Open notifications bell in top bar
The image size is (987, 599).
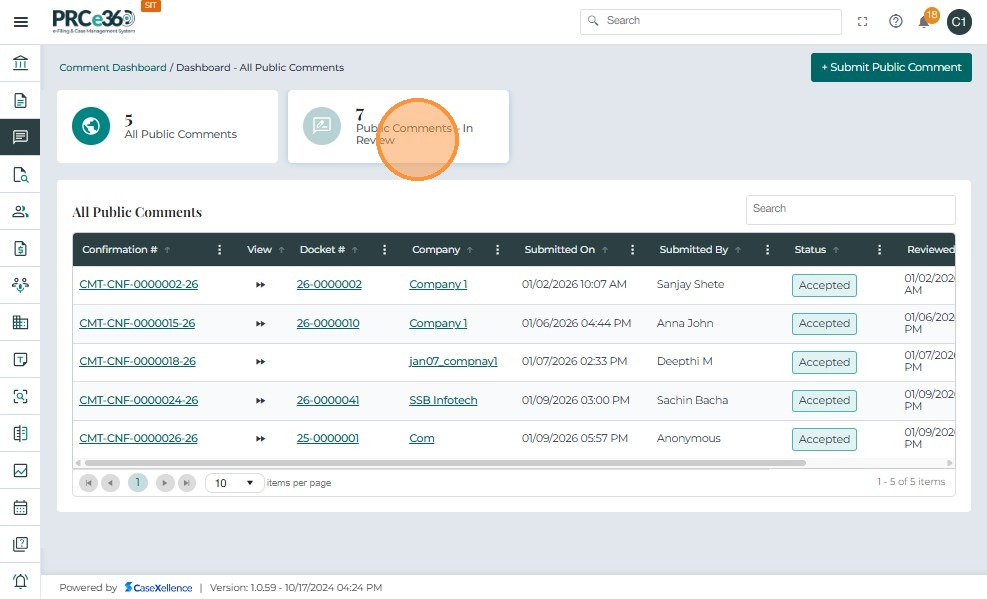tap(924, 22)
